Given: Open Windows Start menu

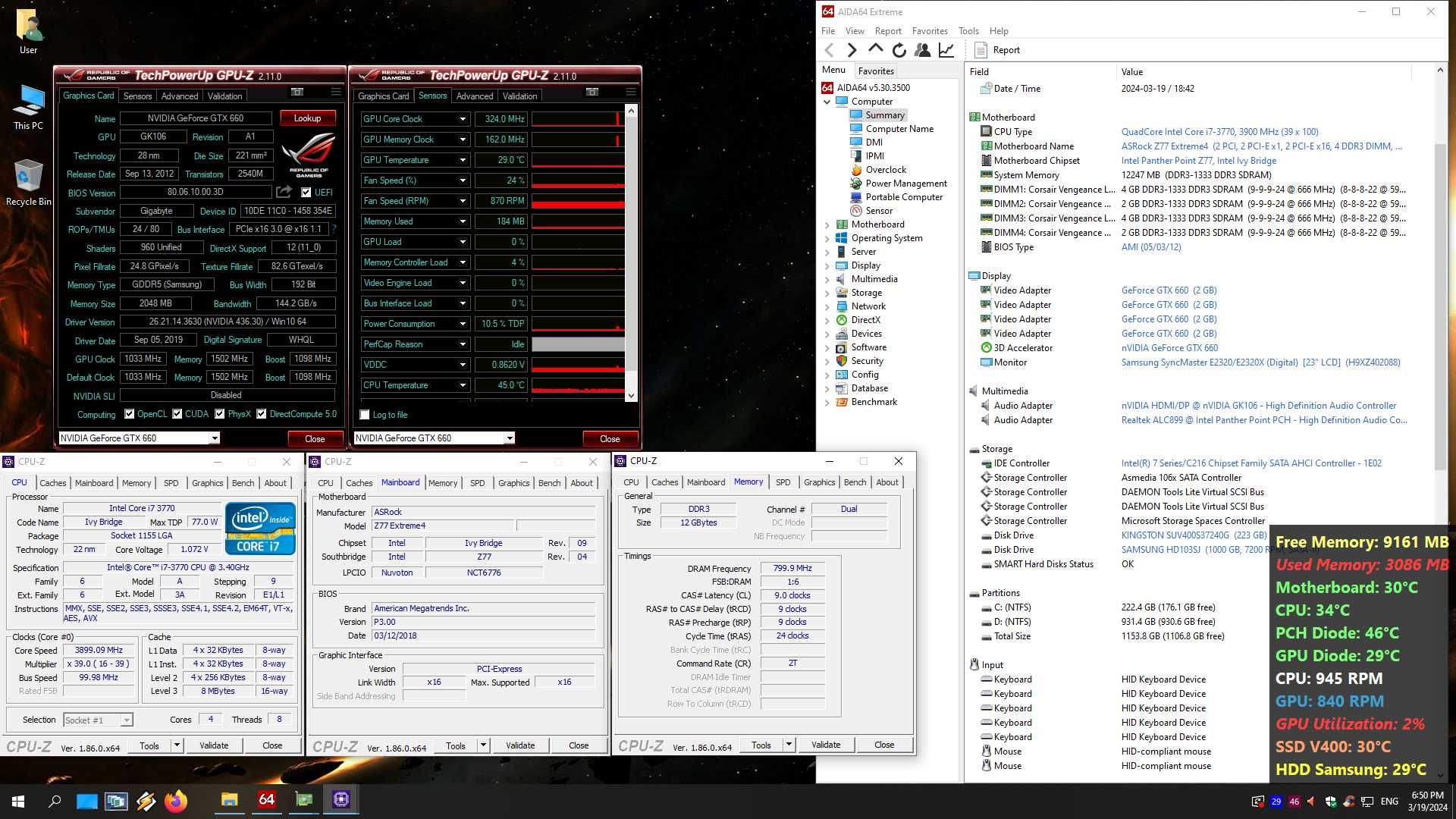Looking at the screenshot, I should click(x=18, y=801).
